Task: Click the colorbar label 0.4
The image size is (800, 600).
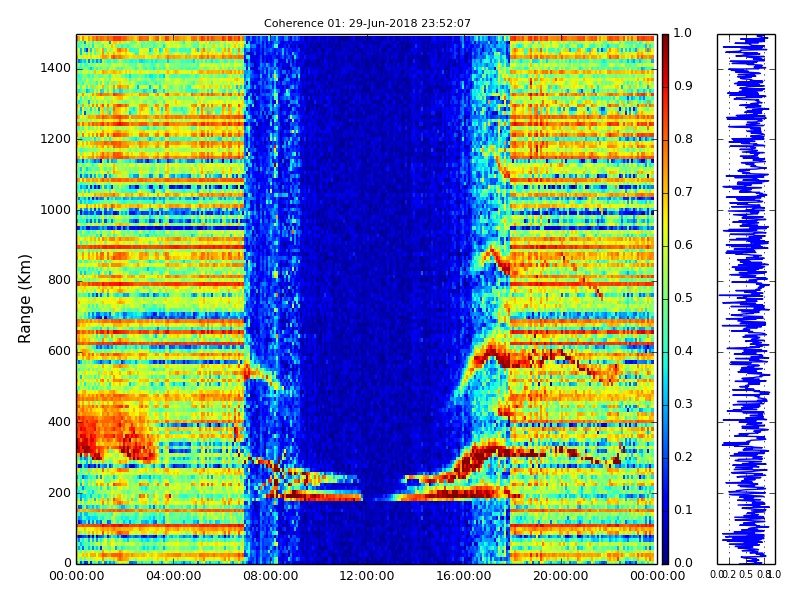Action: 683,351
